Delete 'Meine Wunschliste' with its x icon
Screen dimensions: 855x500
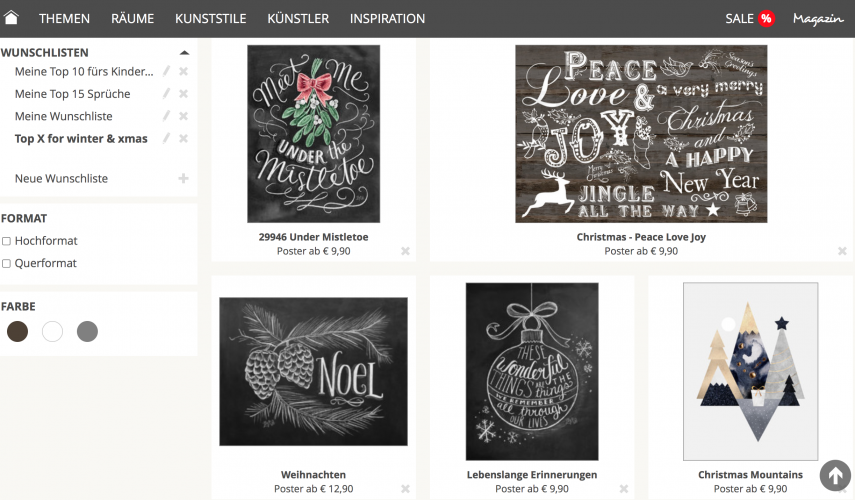pos(184,116)
